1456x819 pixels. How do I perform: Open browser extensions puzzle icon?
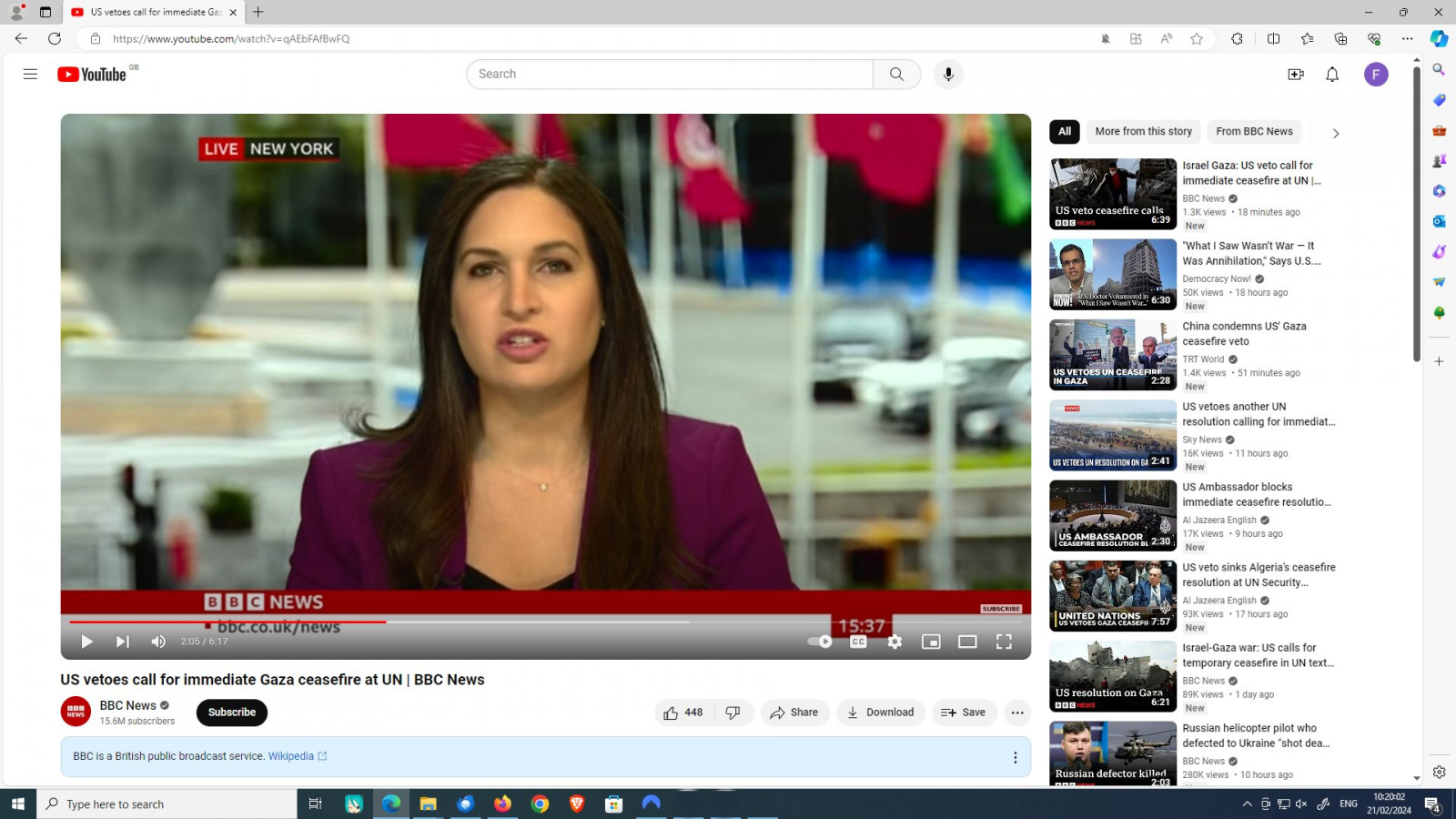[x=1237, y=39]
